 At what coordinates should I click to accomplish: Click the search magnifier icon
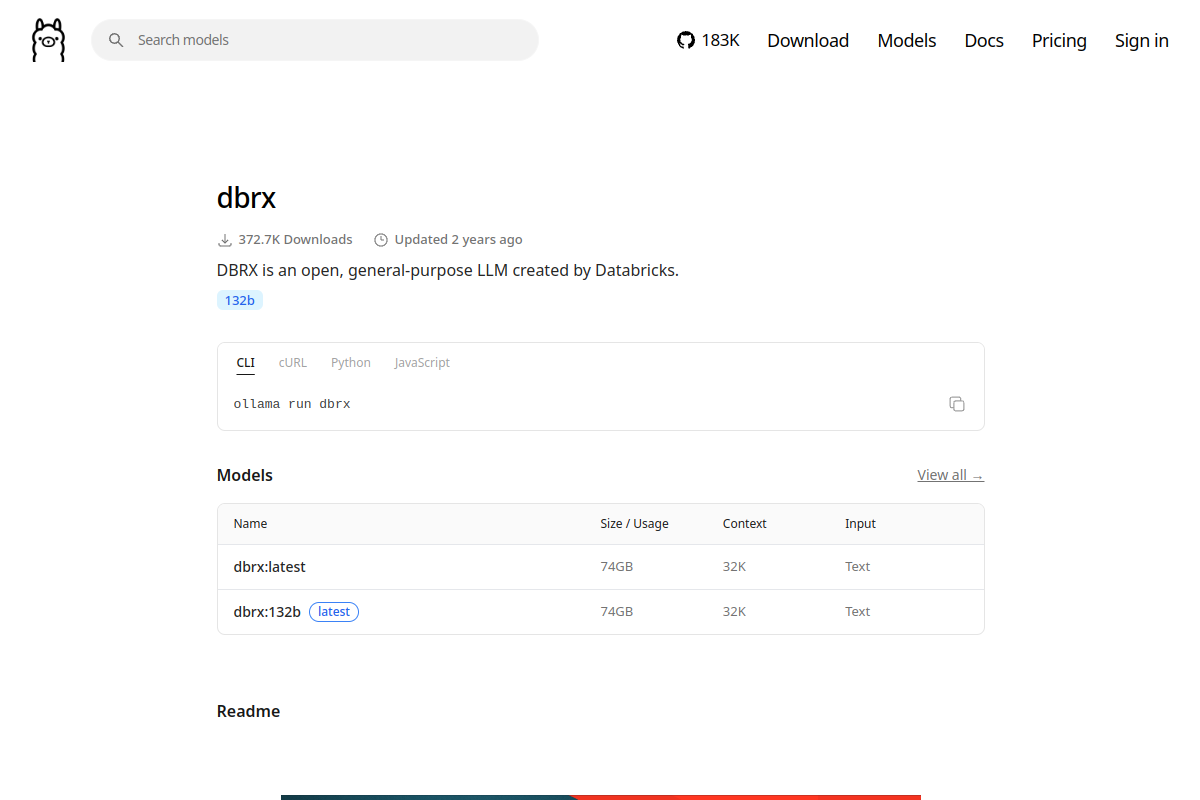116,40
